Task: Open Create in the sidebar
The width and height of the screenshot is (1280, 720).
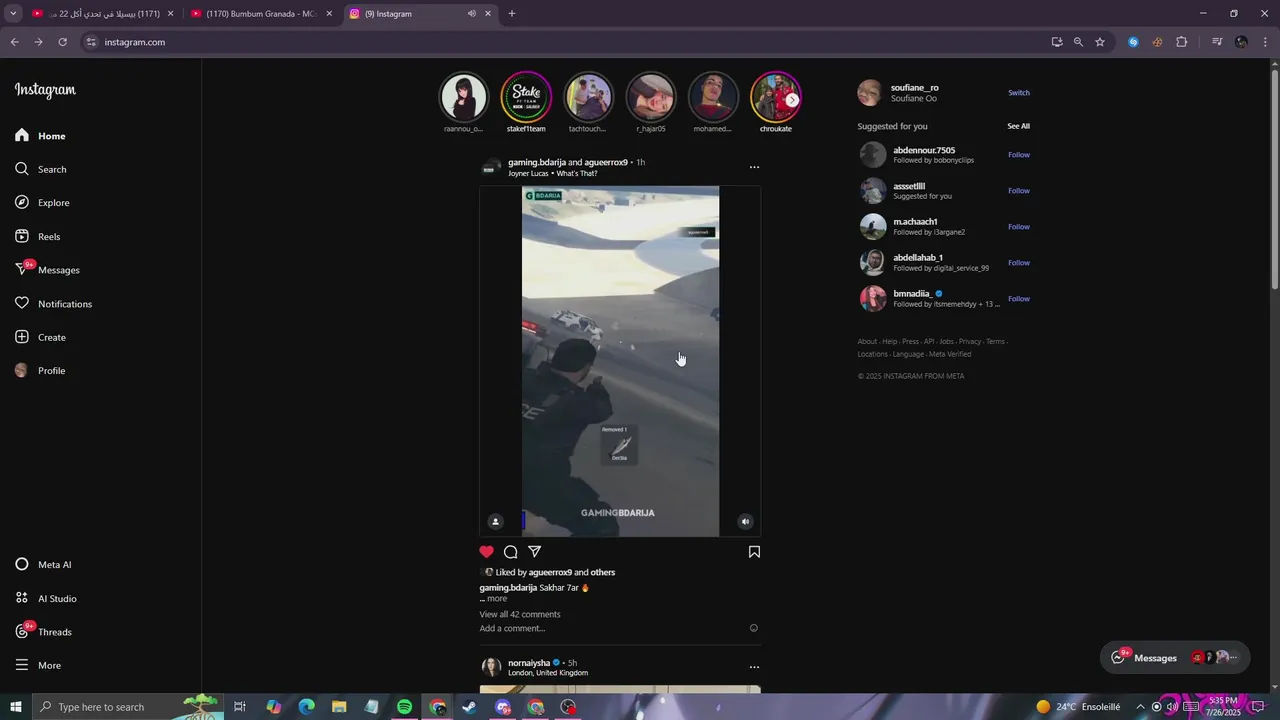Action: [x=40, y=337]
